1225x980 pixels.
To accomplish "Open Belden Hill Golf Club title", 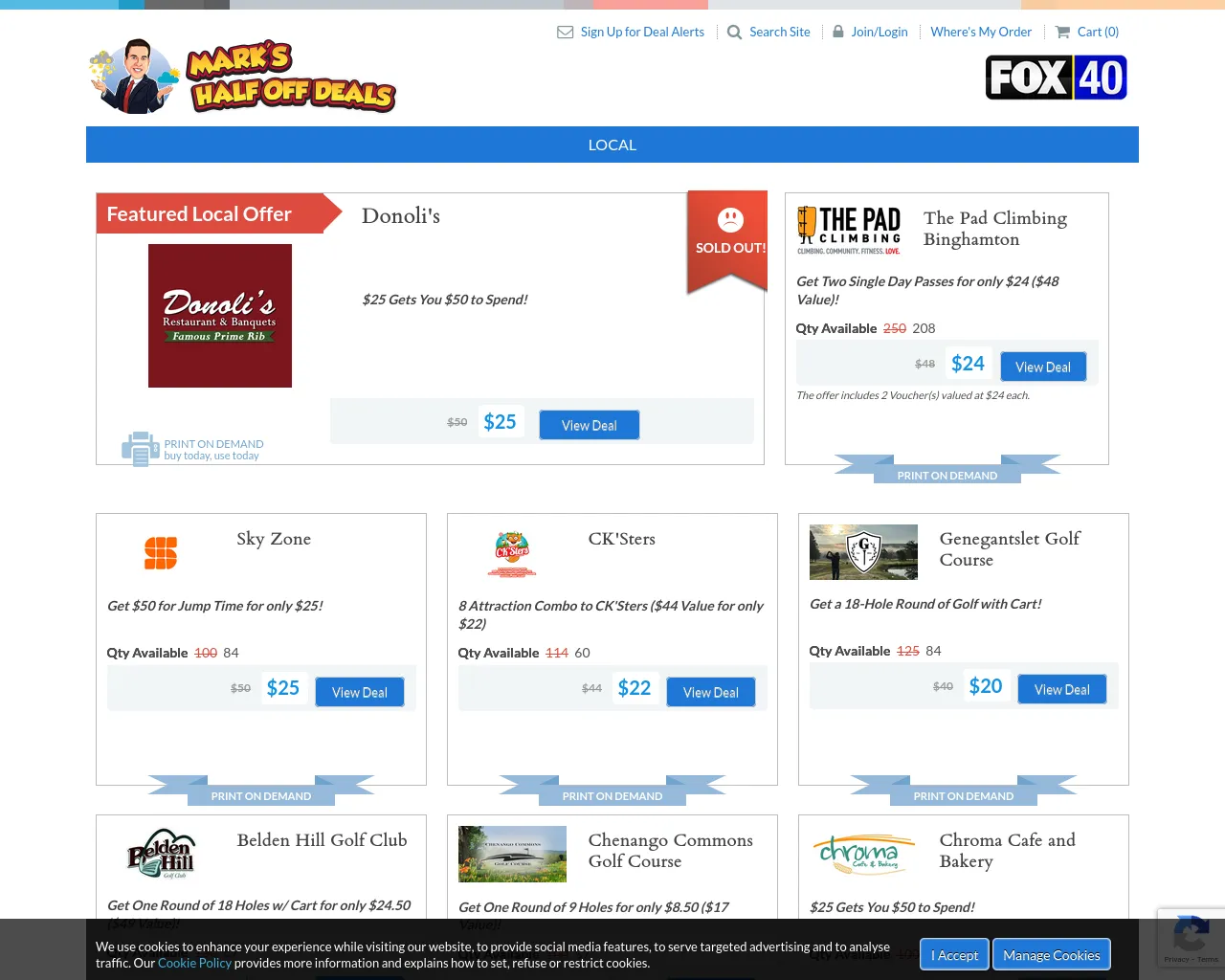I will 323,840.
